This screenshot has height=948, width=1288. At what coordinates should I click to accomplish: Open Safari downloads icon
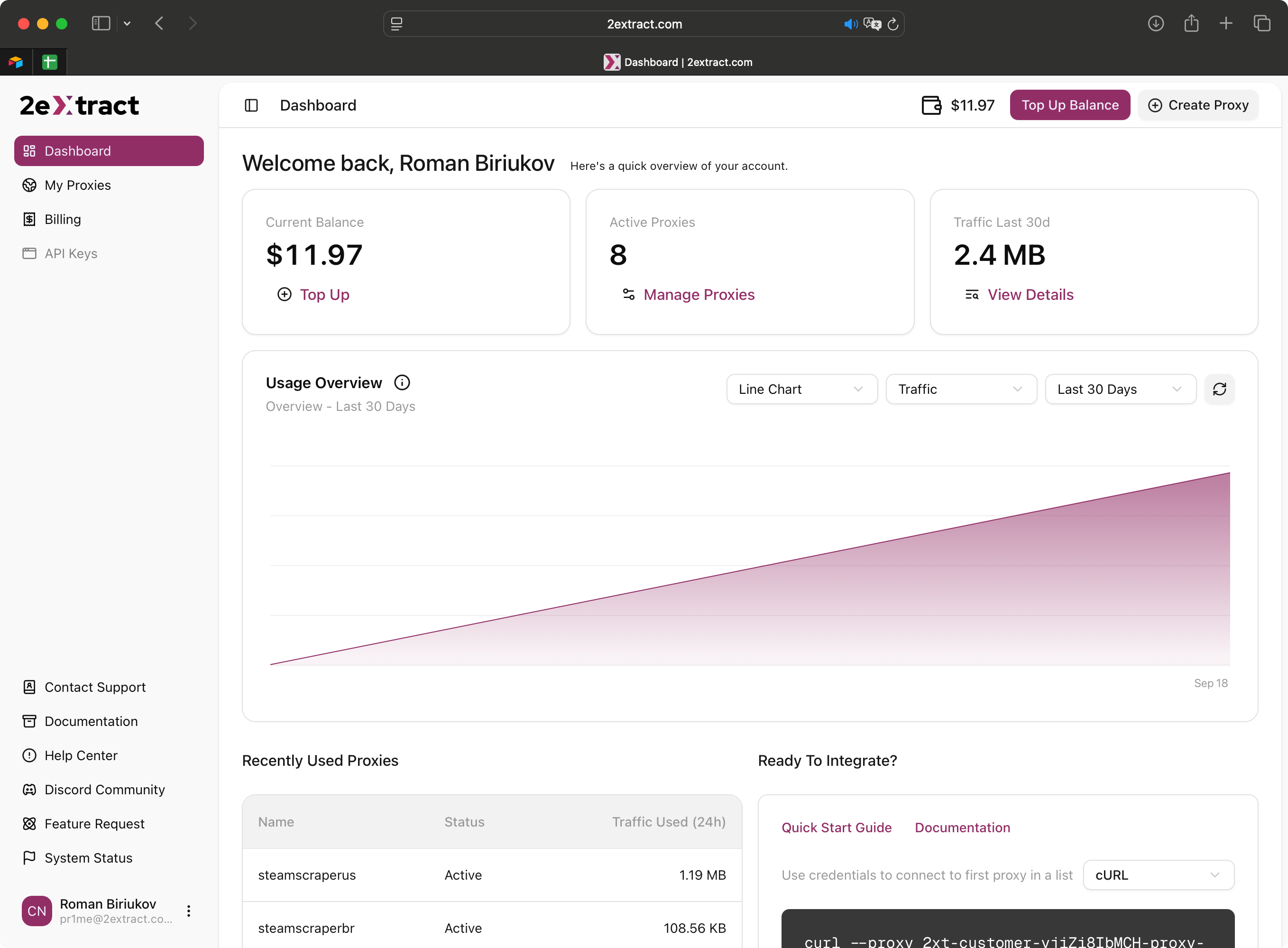[x=1156, y=24]
